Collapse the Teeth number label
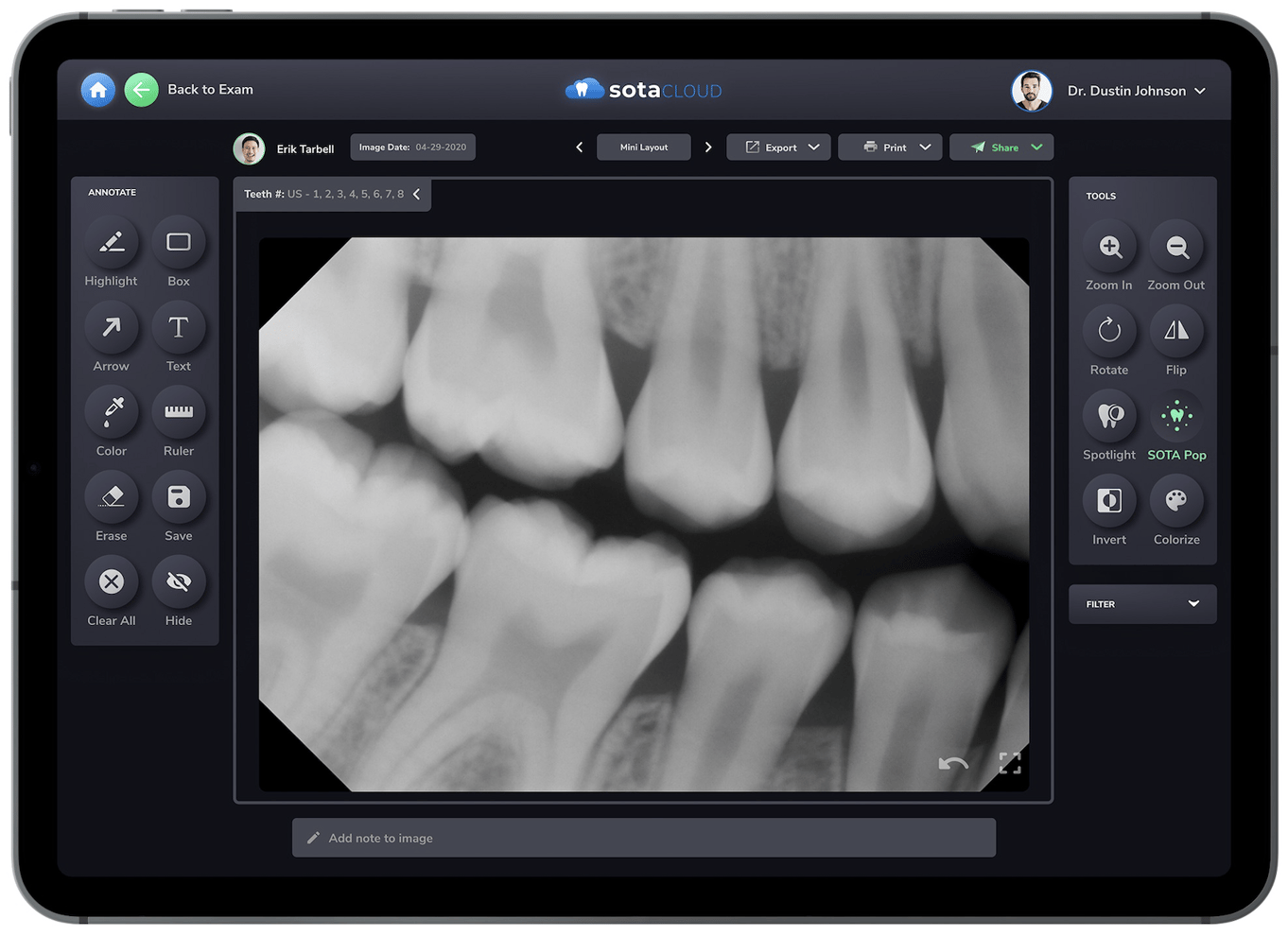1288x936 pixels. pyautogui.click(x=416, y=194)
